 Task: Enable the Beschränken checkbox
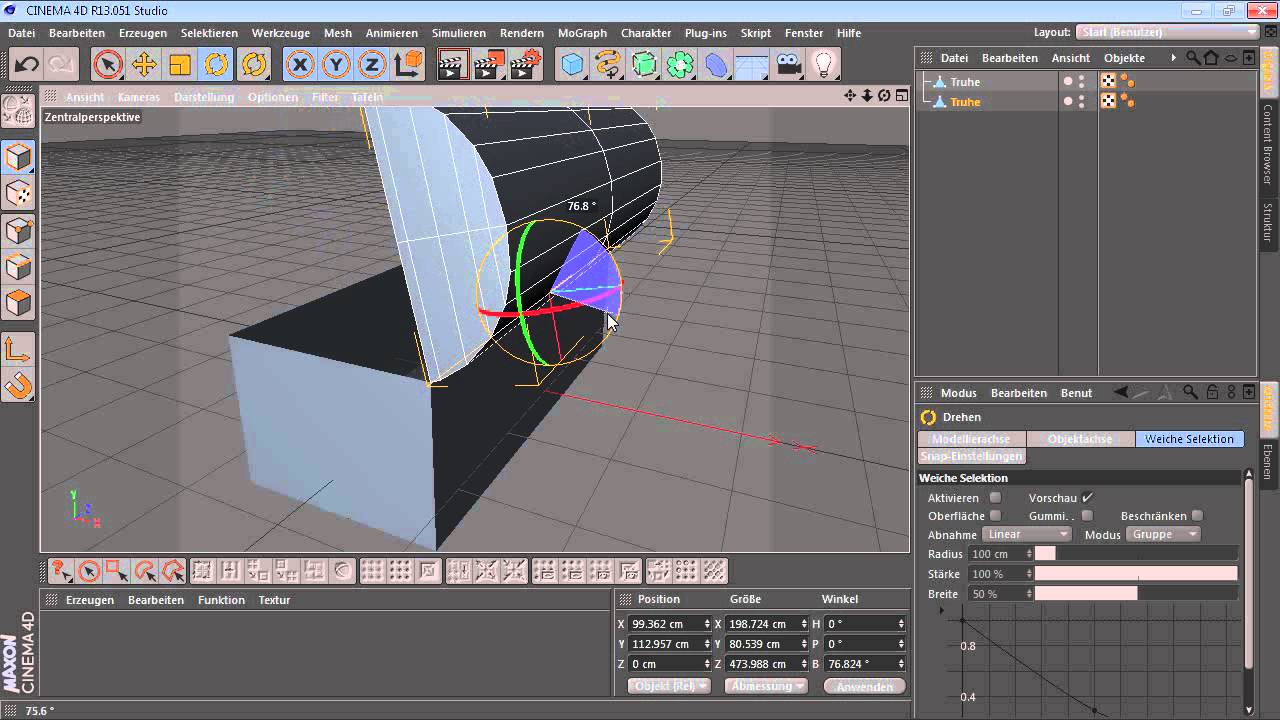(x=1197, y=516)
